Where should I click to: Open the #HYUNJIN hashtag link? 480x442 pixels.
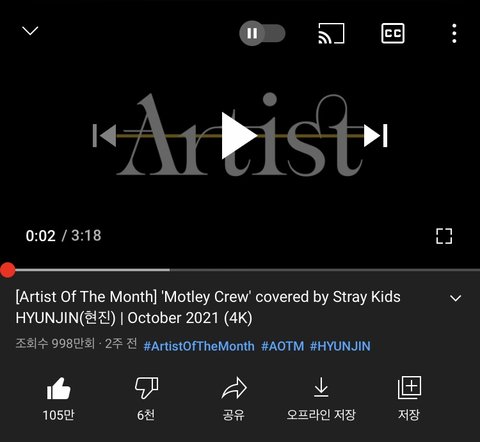tap(340, 346)
